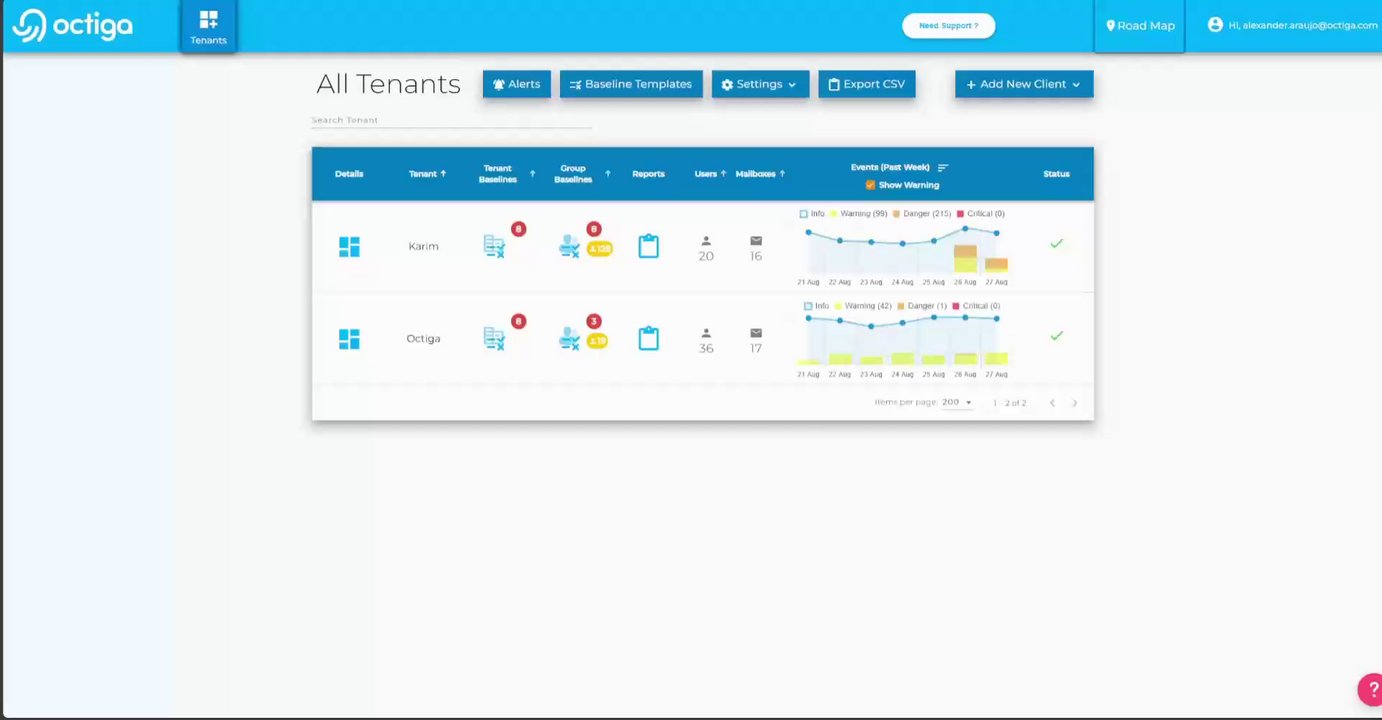Image resolution: width=1382 pixels, height=720 pixels.
Task: Toggle Danger (215) legend in Karim's chart
Action: [920, 214]
